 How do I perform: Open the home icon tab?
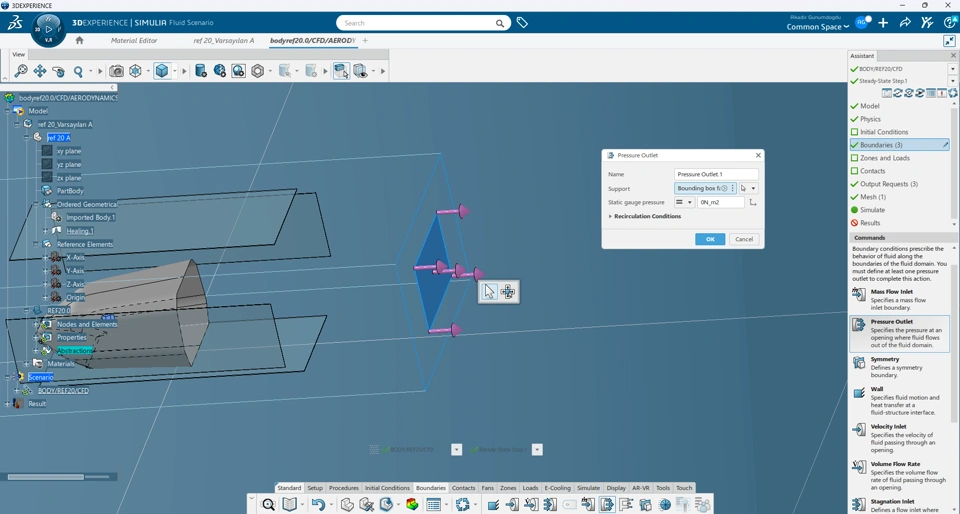[79, 40]
